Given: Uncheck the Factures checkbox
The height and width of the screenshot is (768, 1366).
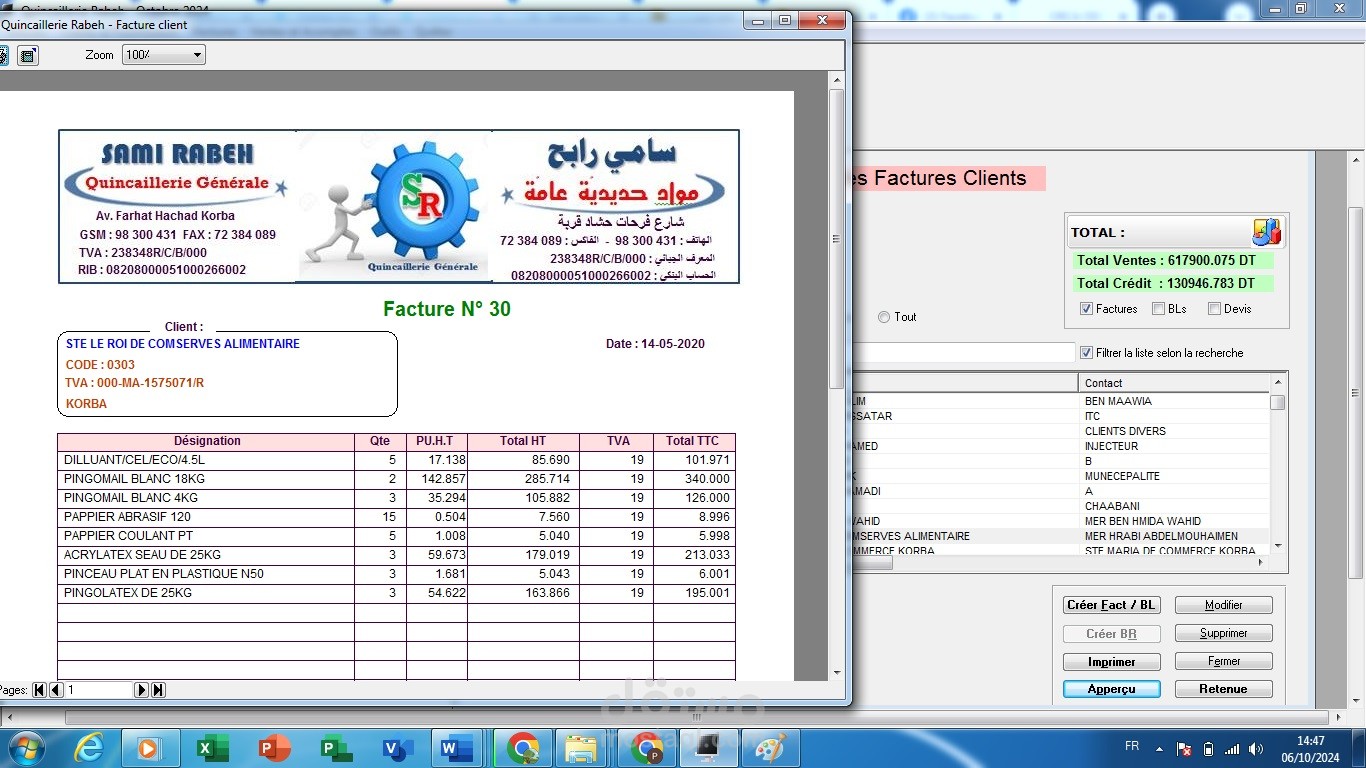Looking at the screenshot, I should [x=1086, y=309].
